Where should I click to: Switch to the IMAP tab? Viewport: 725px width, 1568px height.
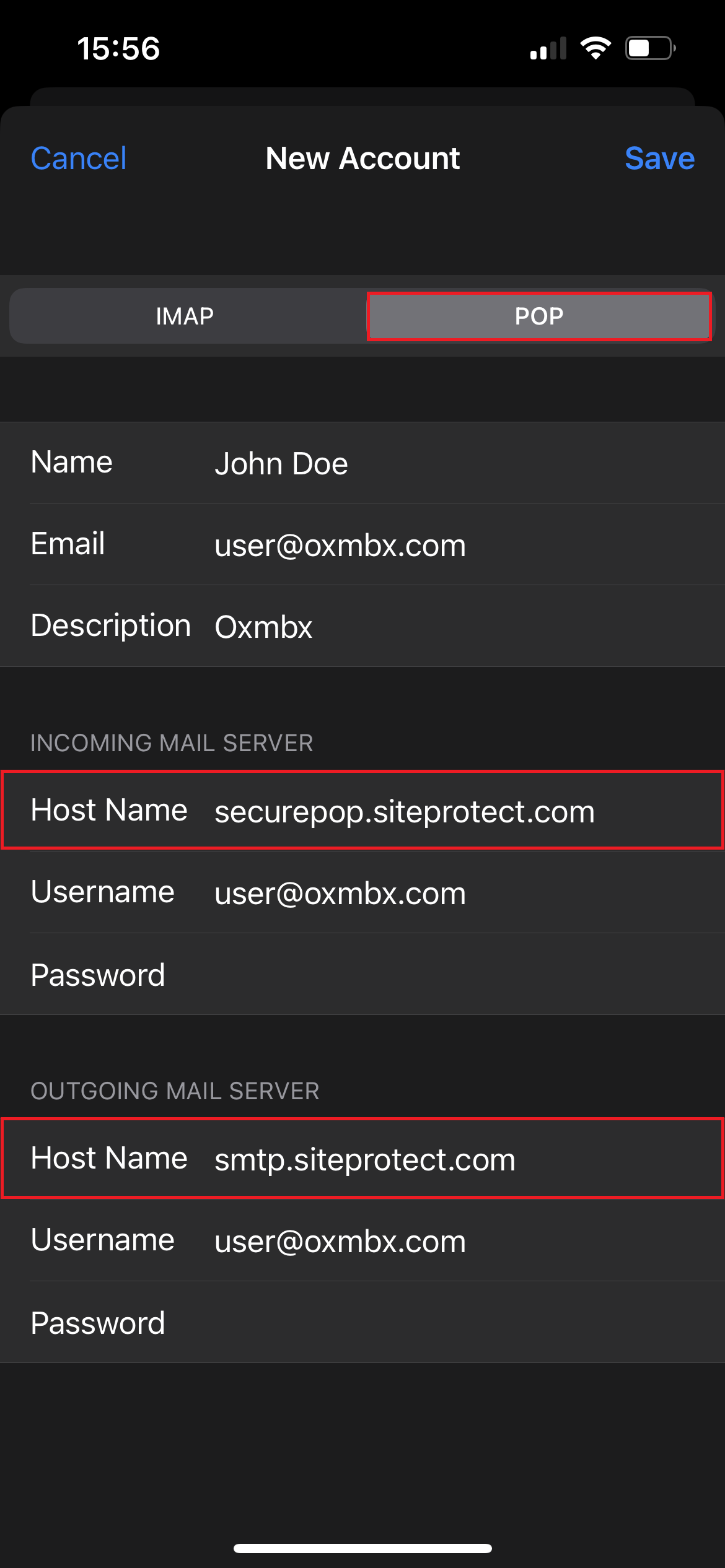(x=185, y=316)
